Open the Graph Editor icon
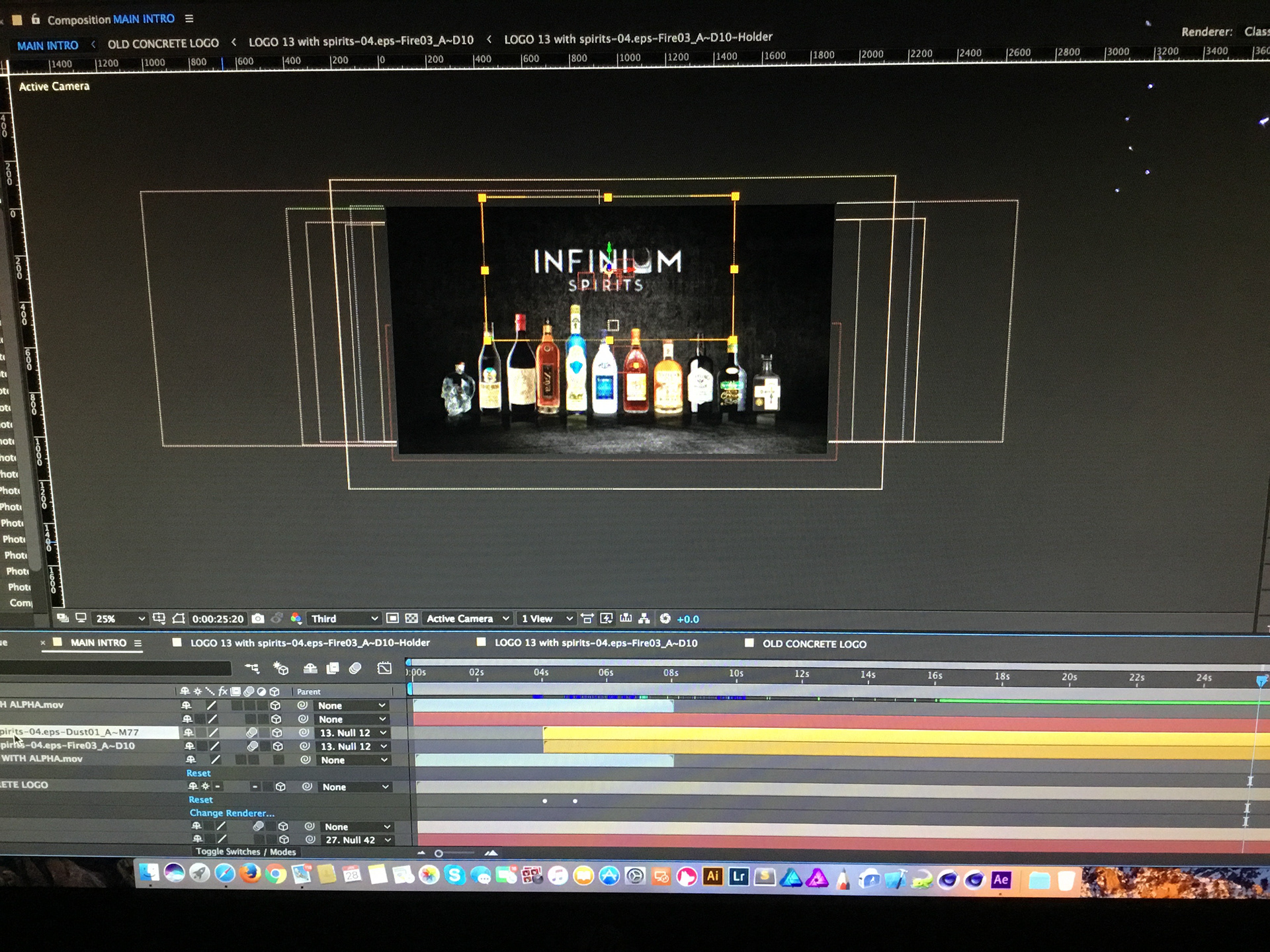Screen dimensions: 1270x952 pyautogui.click(x=384, y=668)
